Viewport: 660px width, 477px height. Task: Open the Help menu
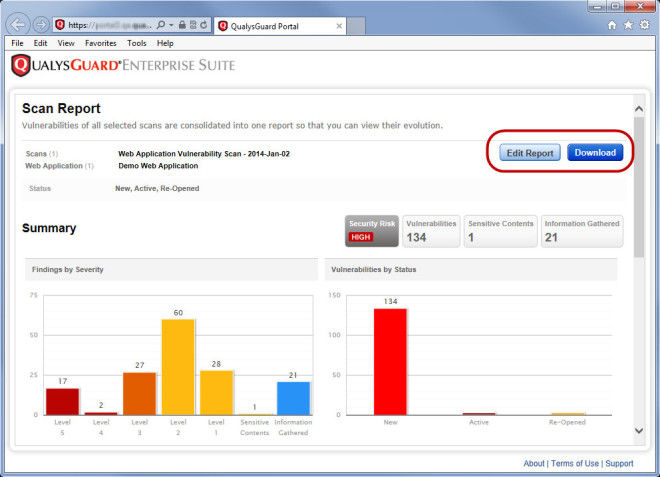[165, 43]
